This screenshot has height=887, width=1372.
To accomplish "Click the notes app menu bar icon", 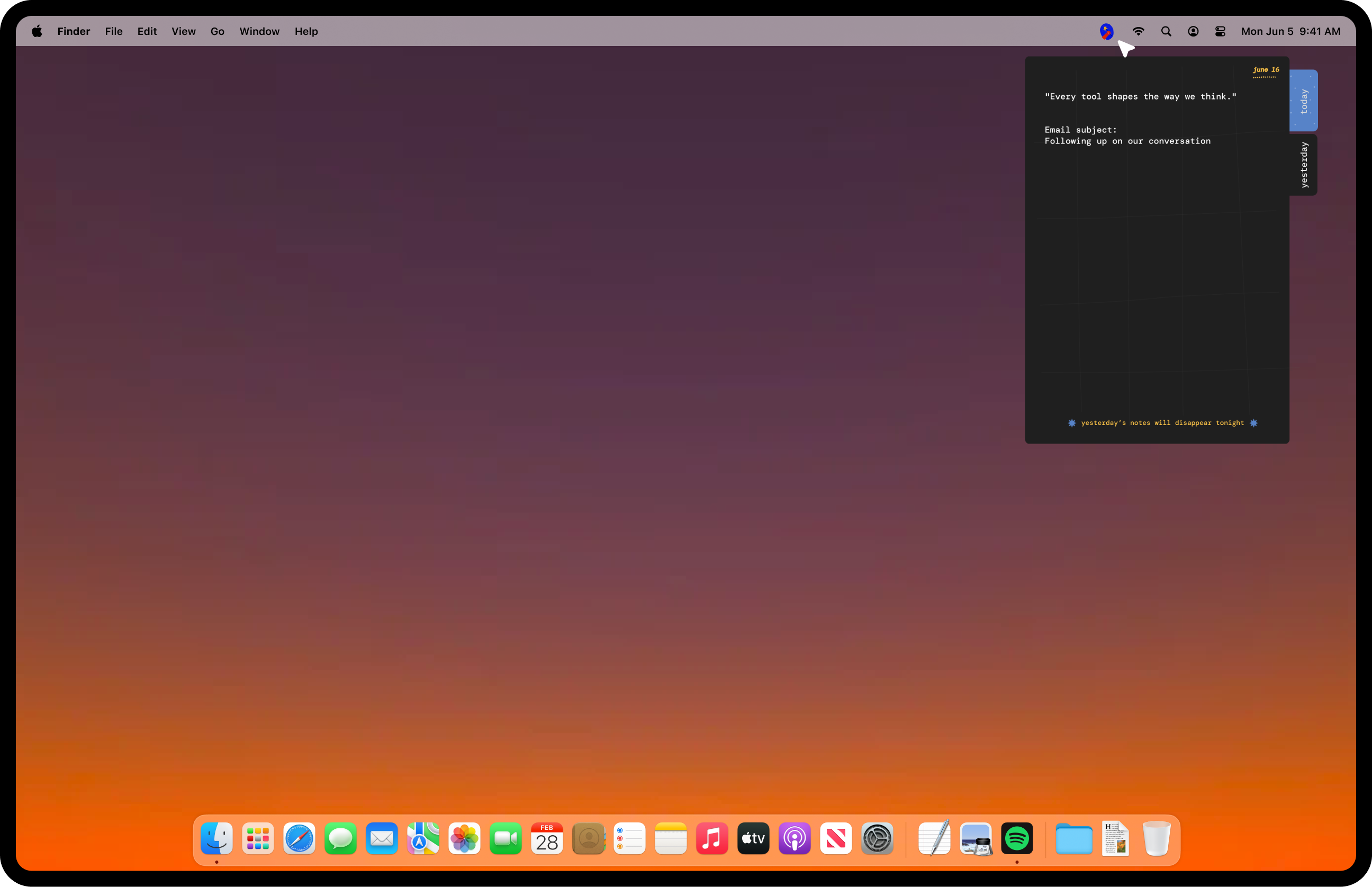I will 1106,31.
